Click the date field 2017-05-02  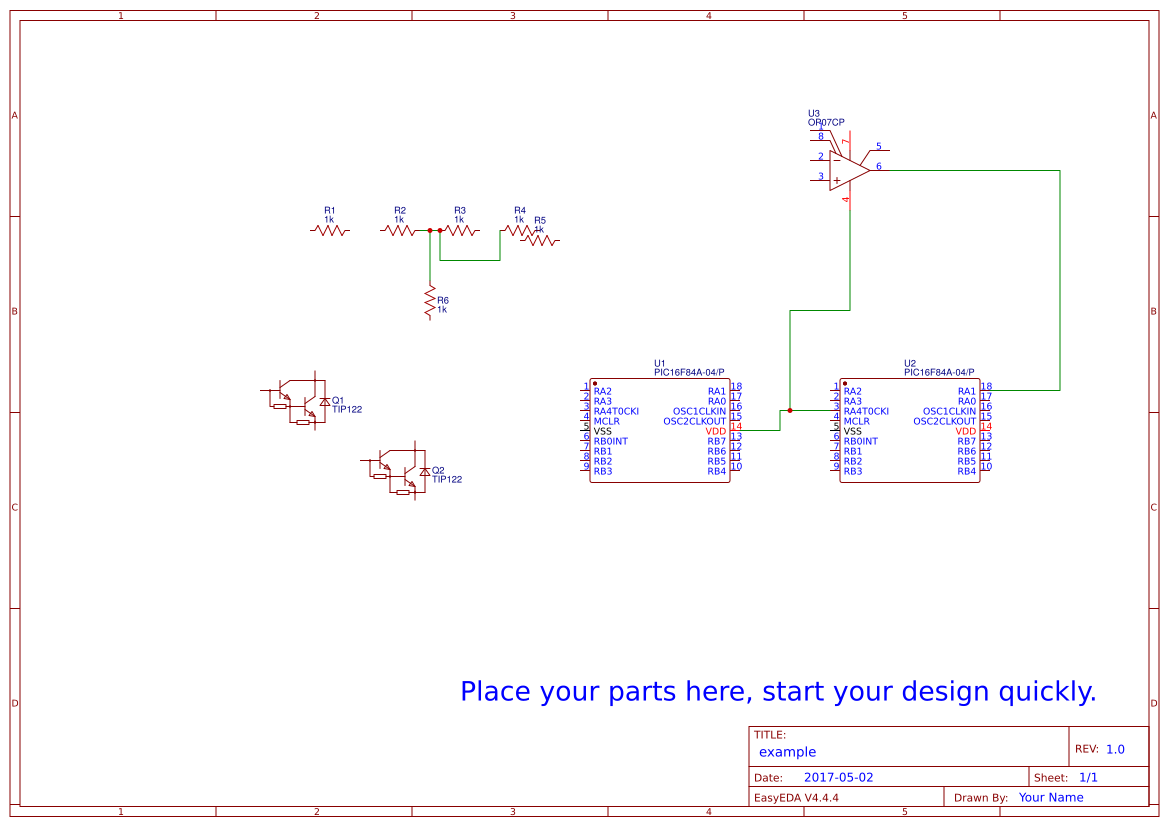pos(838,778)
